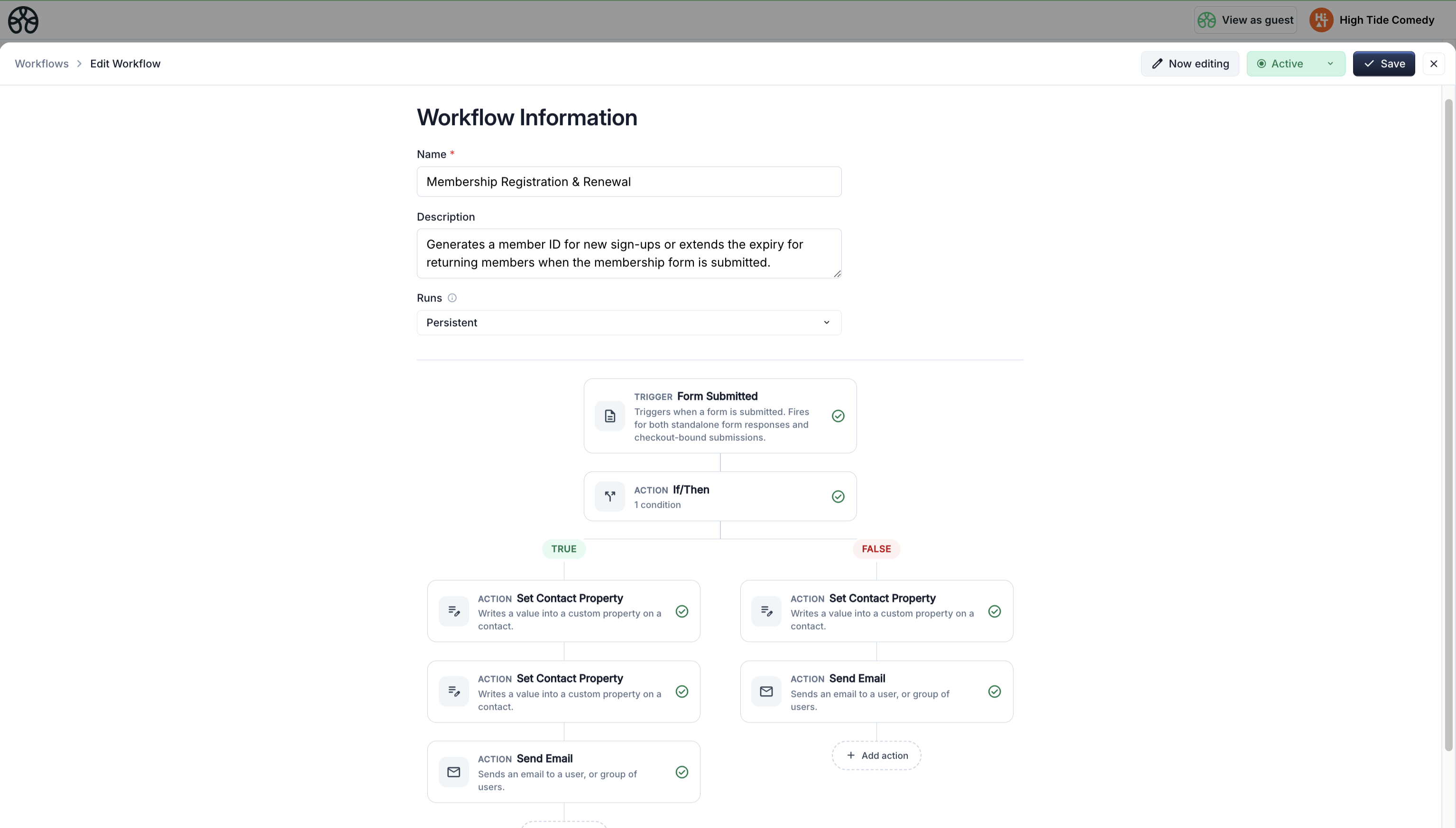Click the Form Submitted trigger document icon
Viewport: 1456px width, 828px height.
coord(610,416)
